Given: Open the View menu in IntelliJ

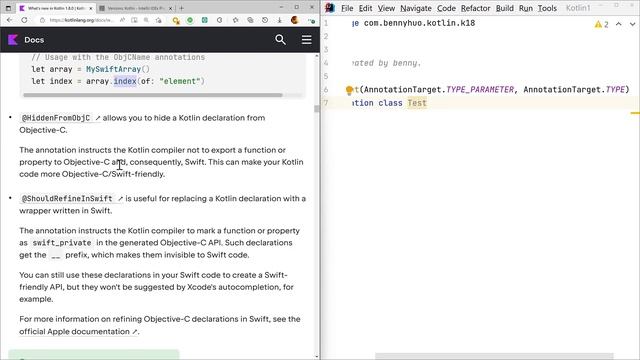Looking at the screenshot, I should [386, 8].
